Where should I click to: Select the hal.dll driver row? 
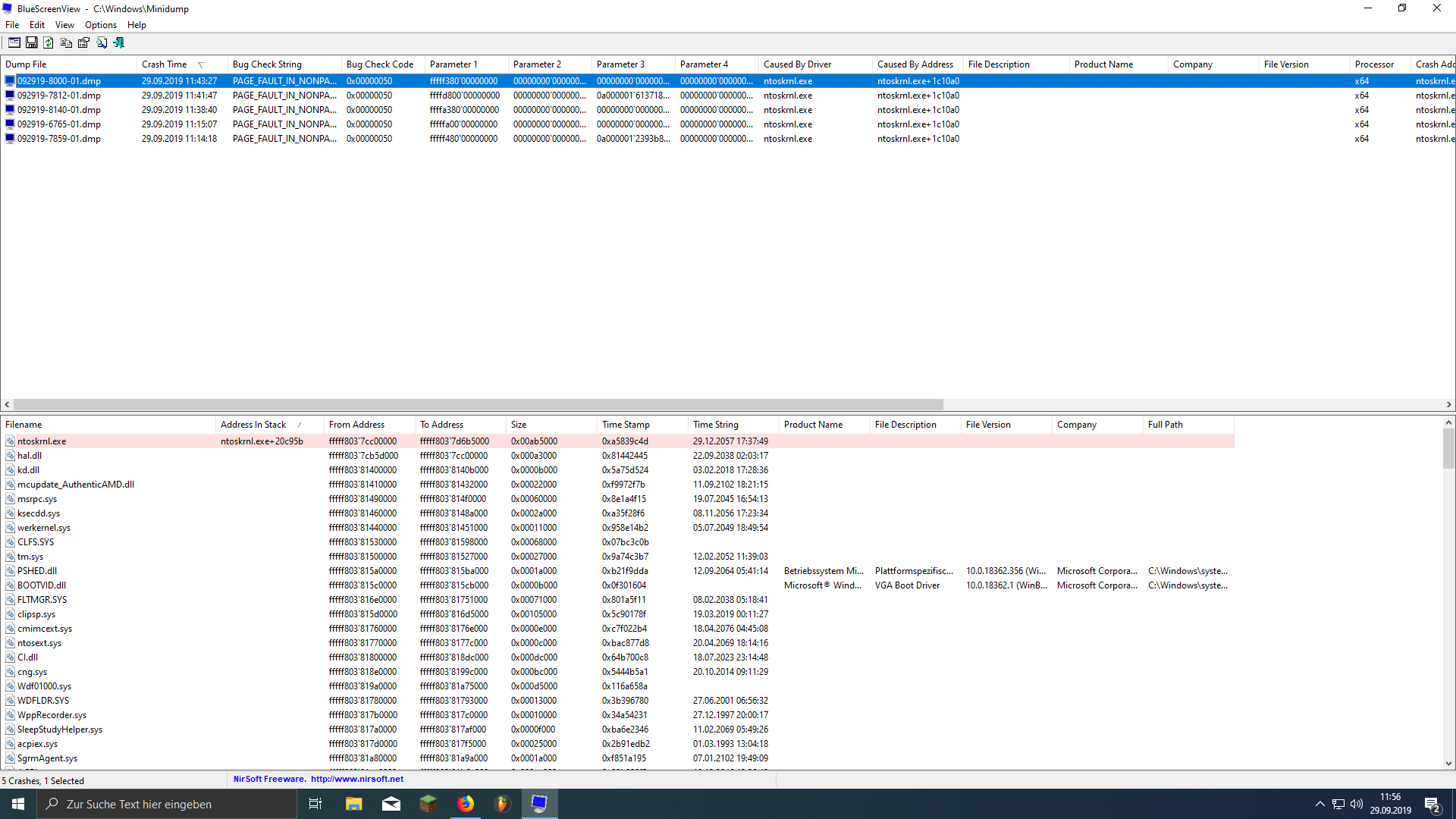(30, 456)
